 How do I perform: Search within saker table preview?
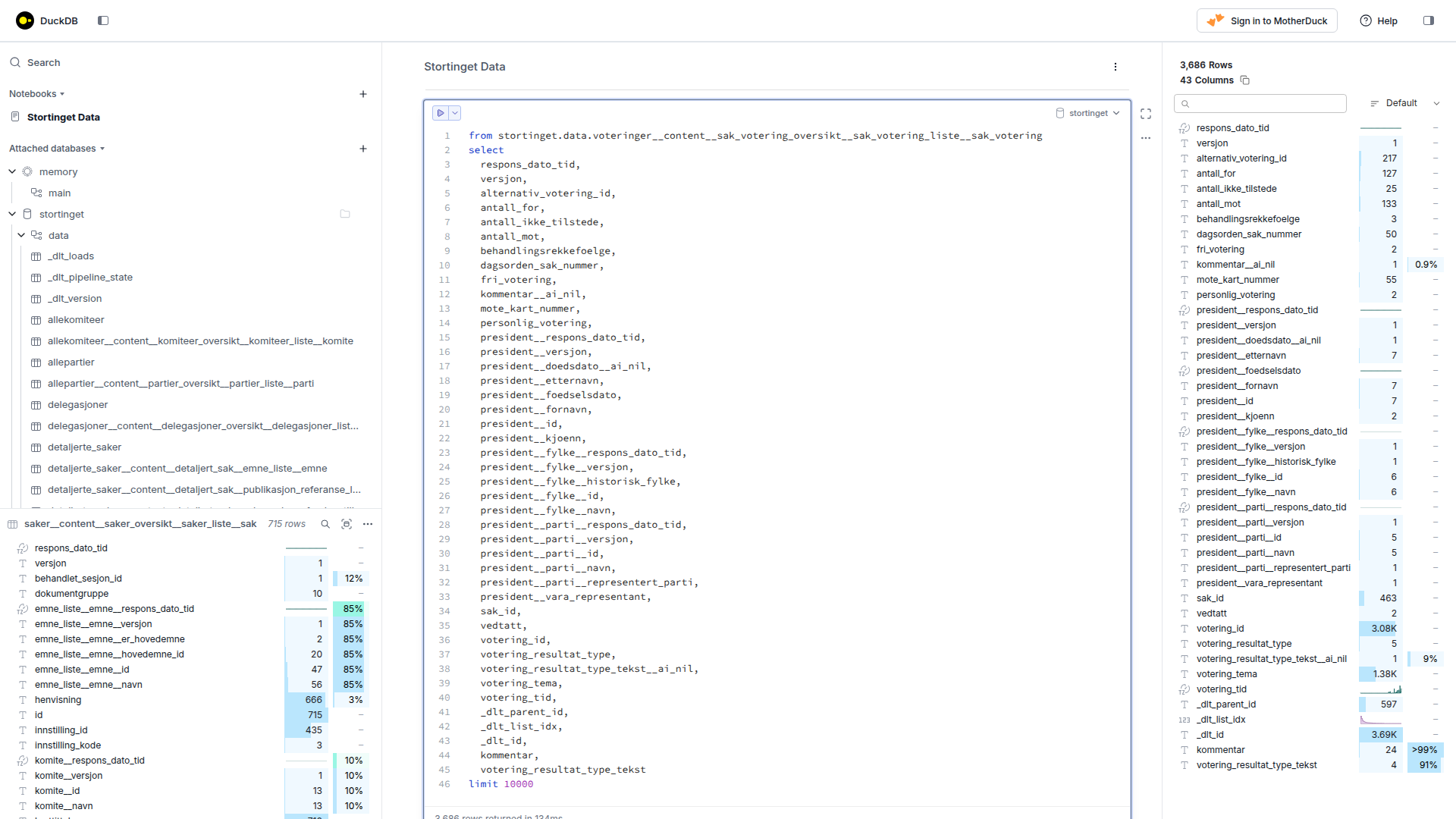click(325, 524)
